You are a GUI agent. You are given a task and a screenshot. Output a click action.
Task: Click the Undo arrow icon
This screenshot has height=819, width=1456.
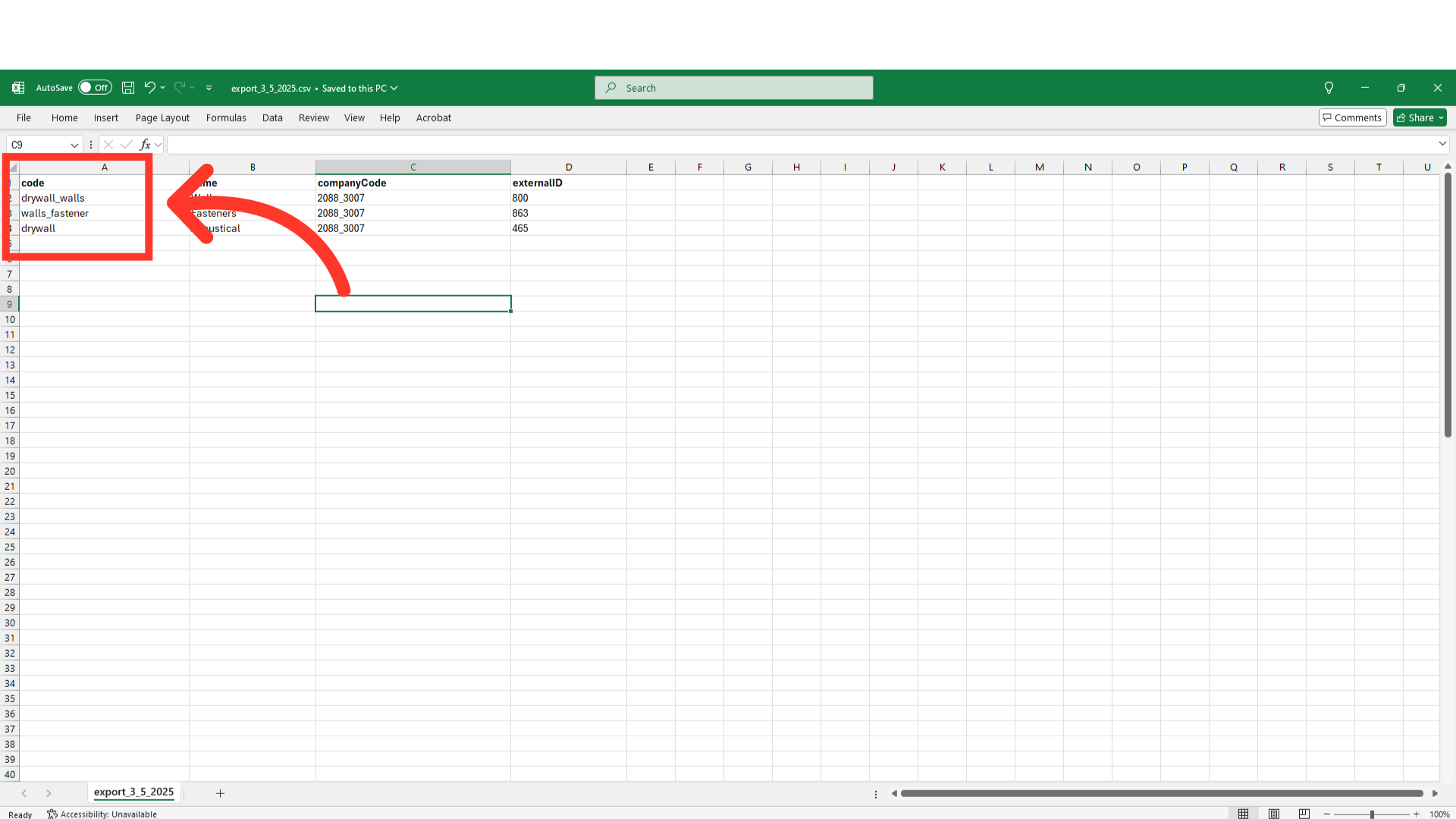tap(149, 88)
